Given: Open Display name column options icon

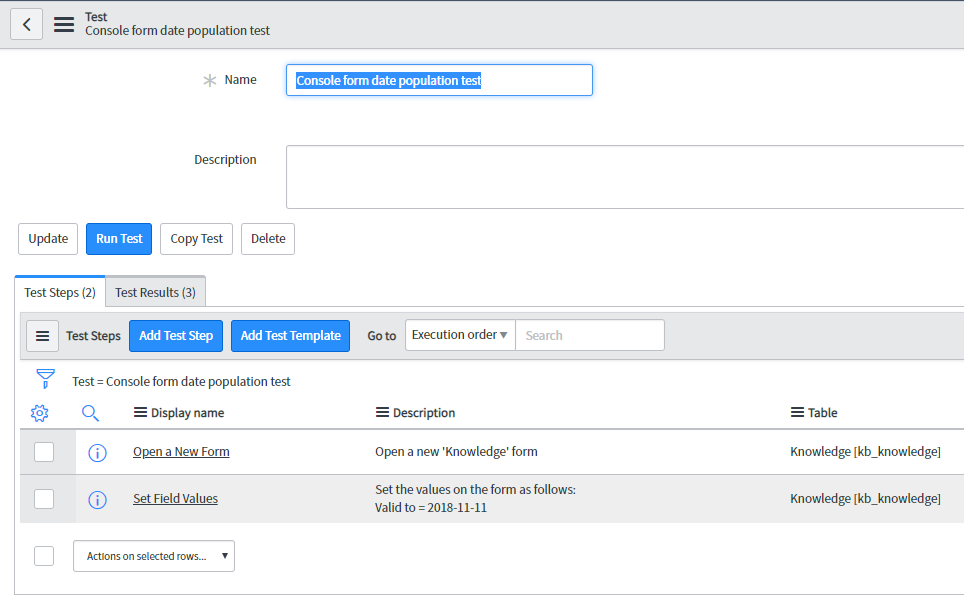Looking at the screenshot, I should tap(140, 412).
